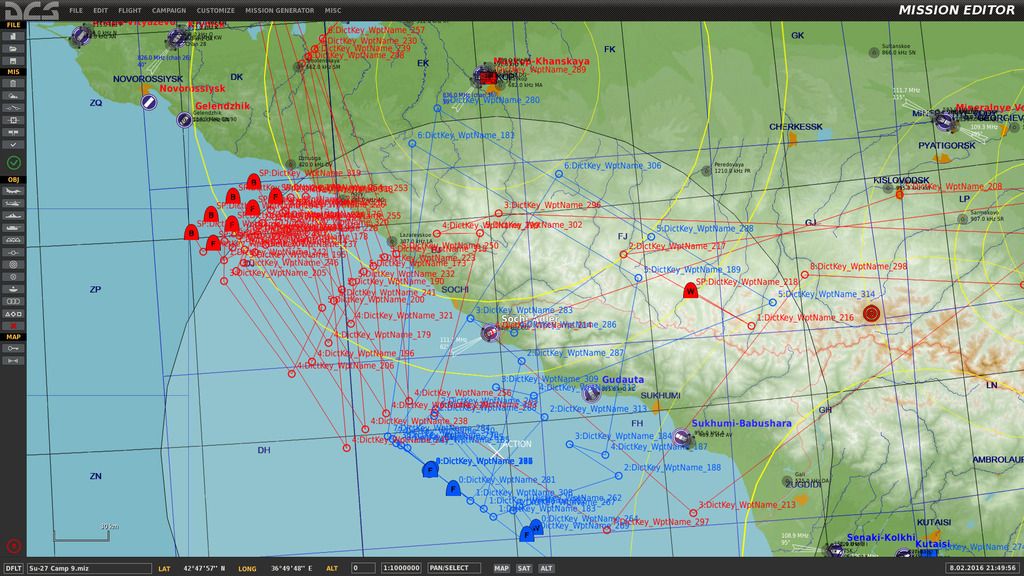Toggle the ALT altitude map mode
This screenshot has height=576, width=1024.
coord(547,568)
